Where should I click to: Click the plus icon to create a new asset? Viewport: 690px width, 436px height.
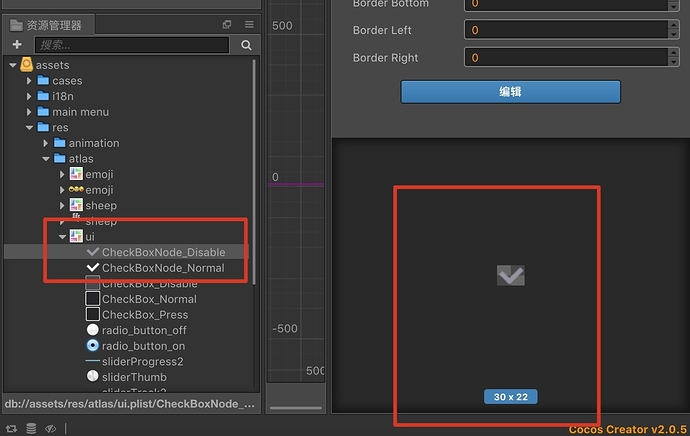17,44
